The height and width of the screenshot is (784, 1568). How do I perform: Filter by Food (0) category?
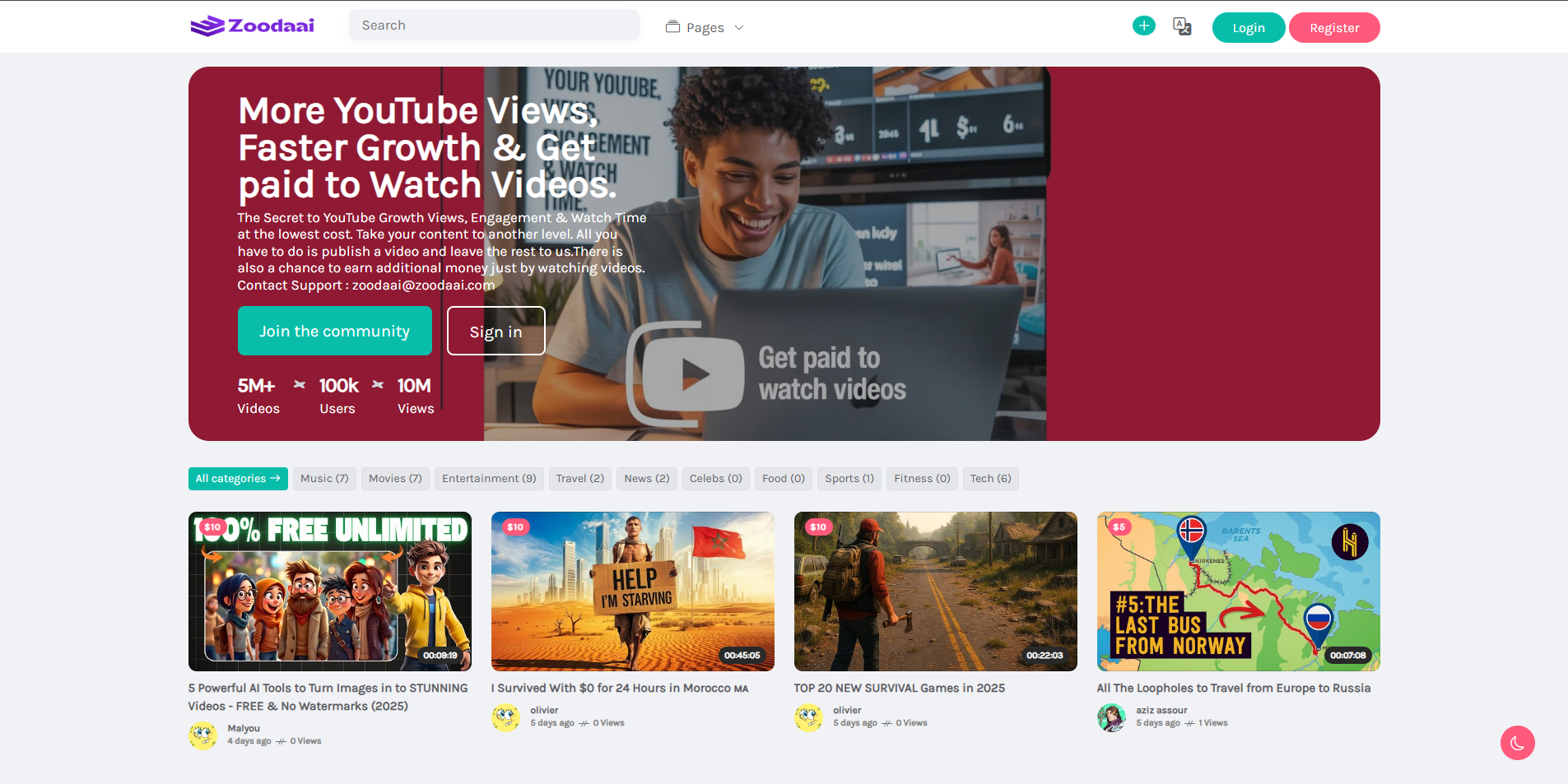click(x=784, y=479)
